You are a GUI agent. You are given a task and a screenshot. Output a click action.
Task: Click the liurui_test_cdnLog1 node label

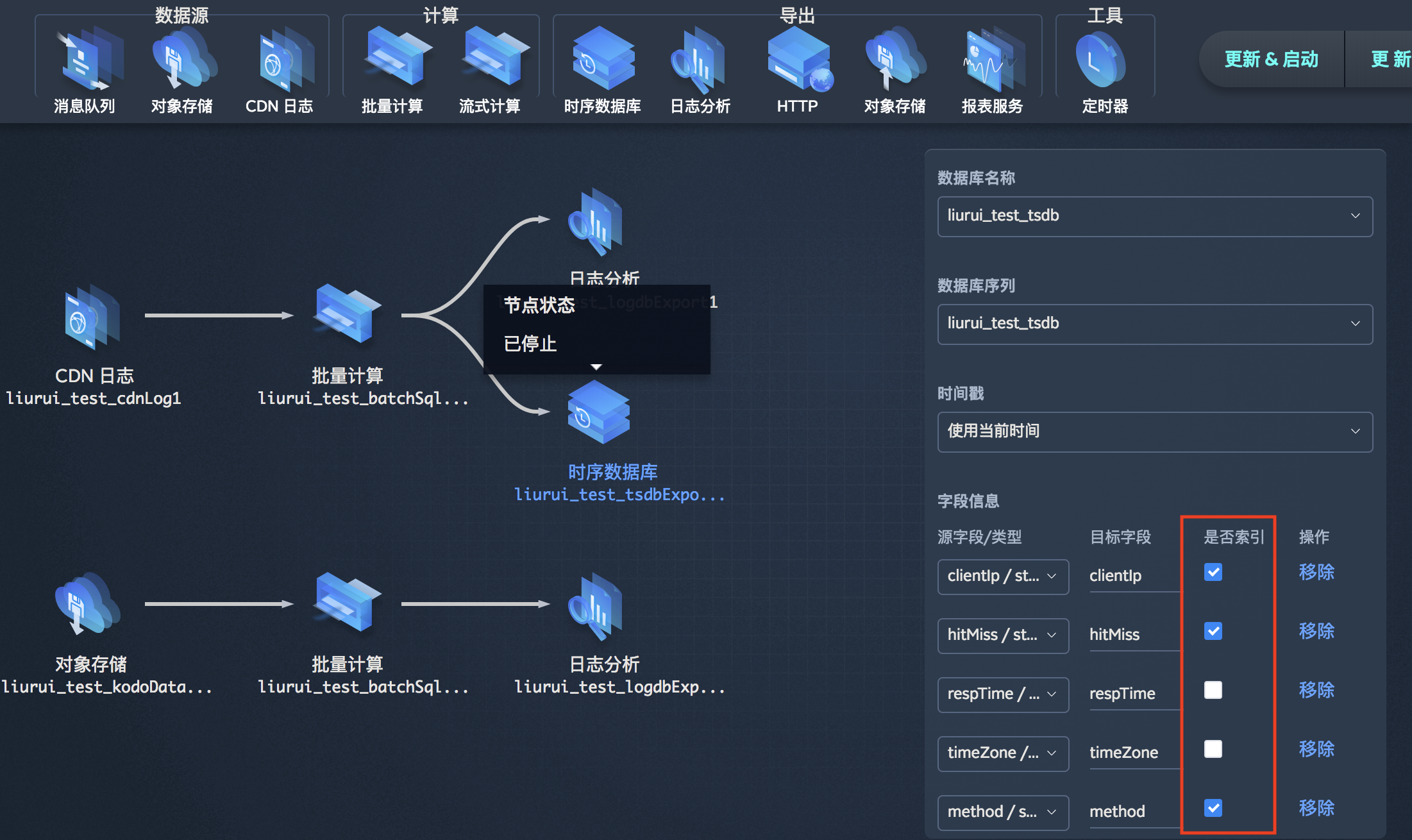coord(94,399)
